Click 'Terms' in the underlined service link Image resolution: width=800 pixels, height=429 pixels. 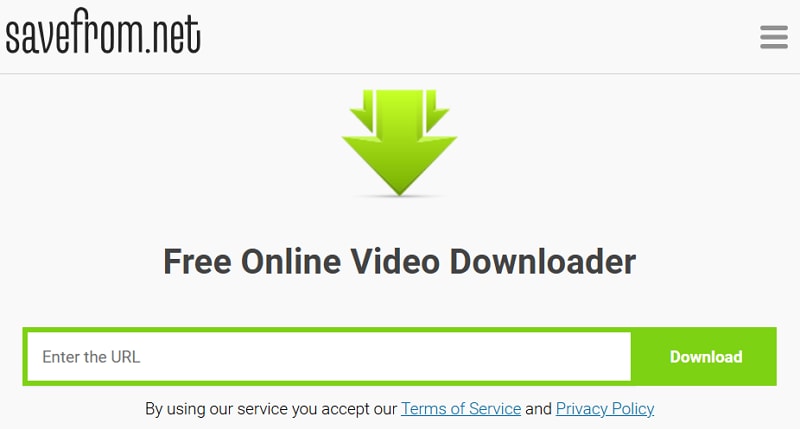click(x=423, y=409)
